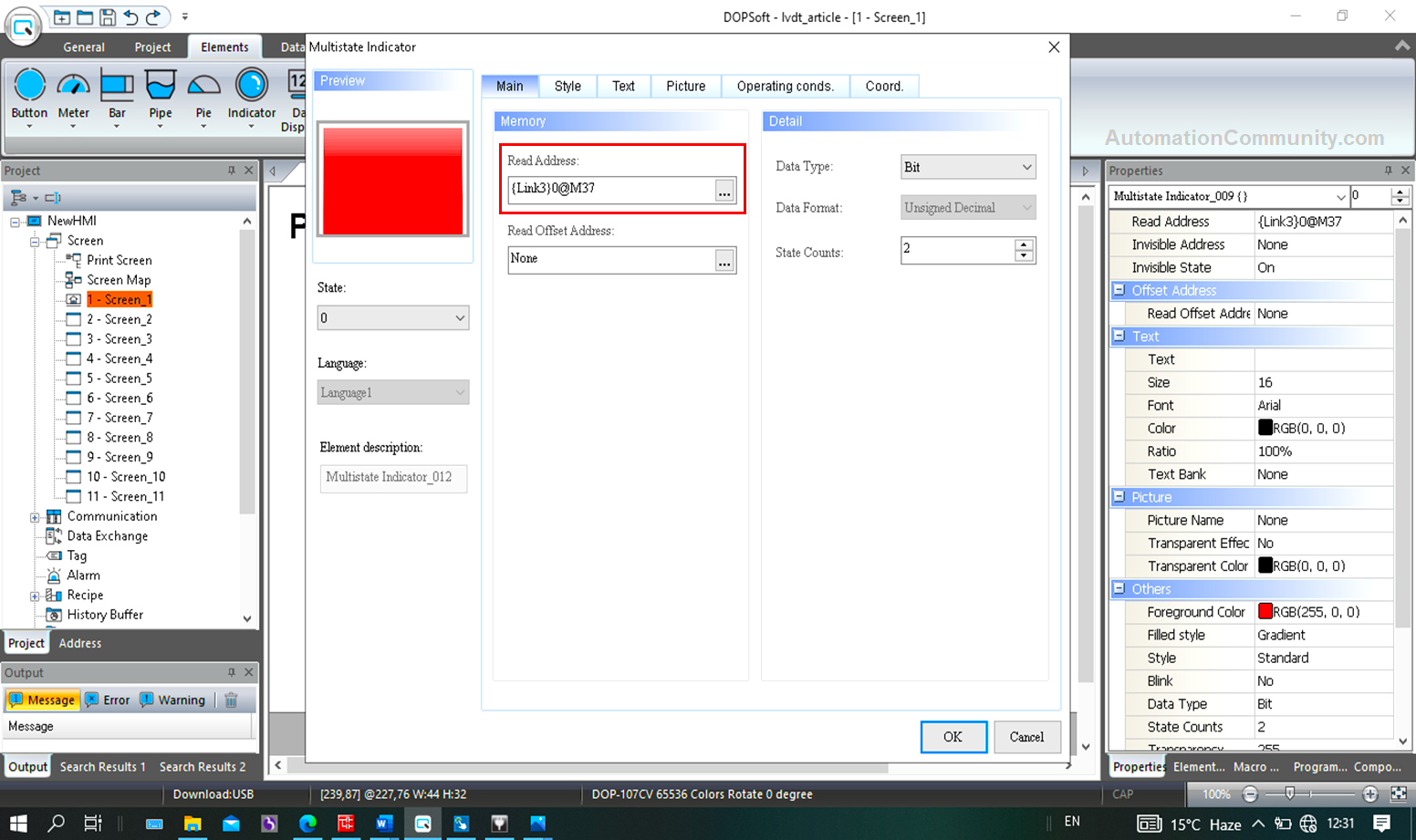Click the trash icon in Output panel
This screenshot has height=840, width=1416.
[232, 700]
